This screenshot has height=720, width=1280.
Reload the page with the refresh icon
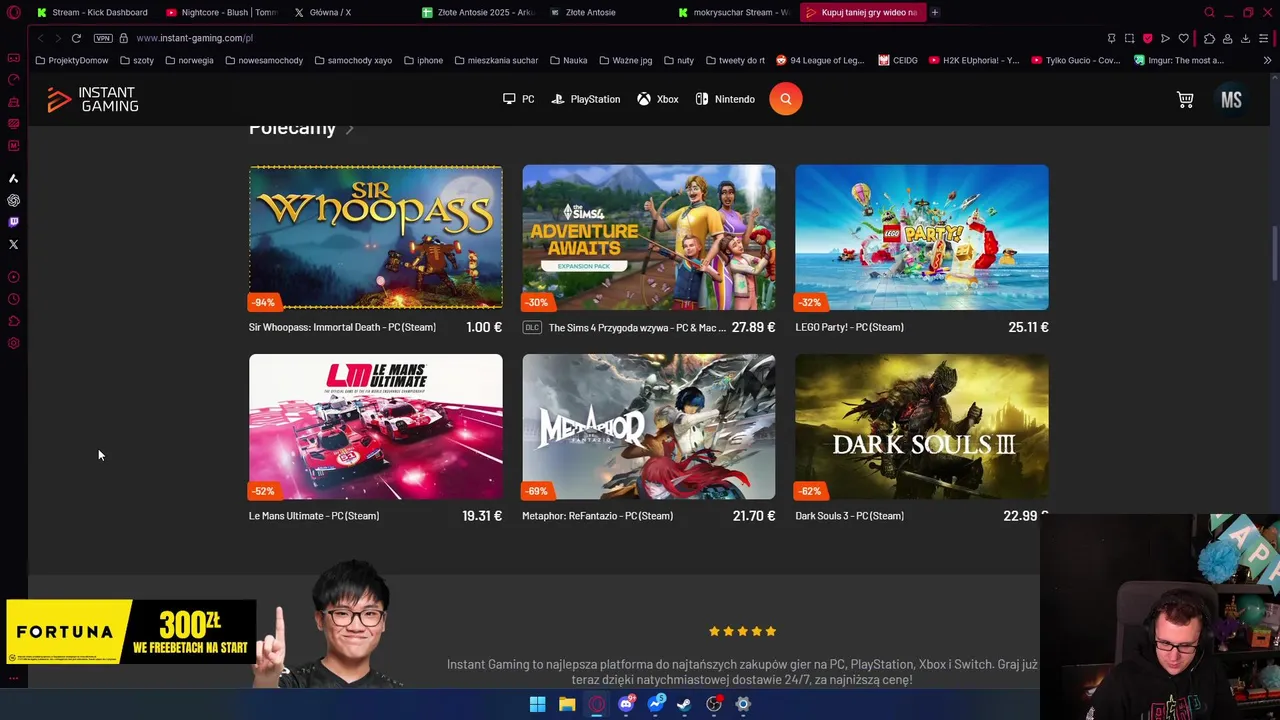click(x=76, y=38)
